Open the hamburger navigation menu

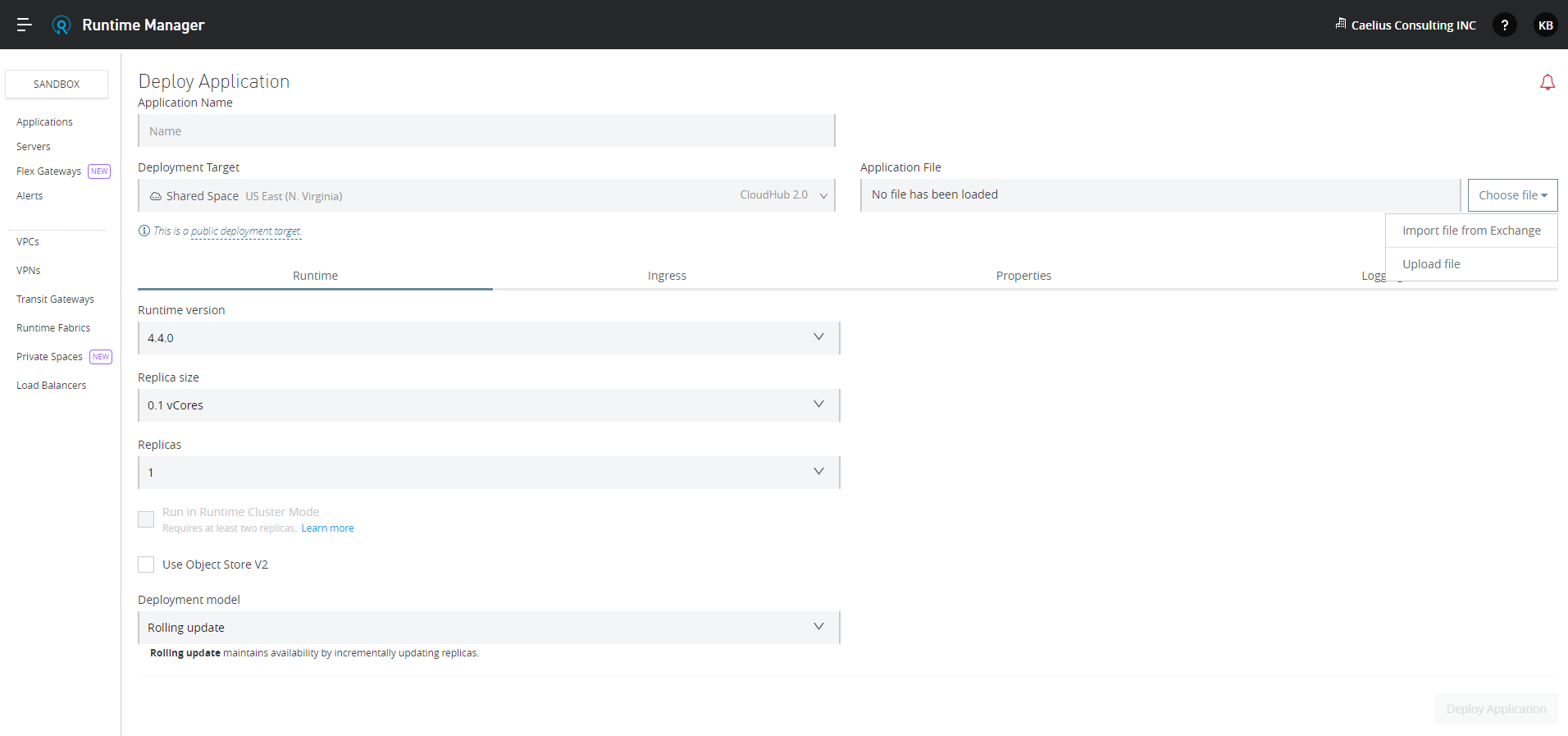(x=25, y=25)
